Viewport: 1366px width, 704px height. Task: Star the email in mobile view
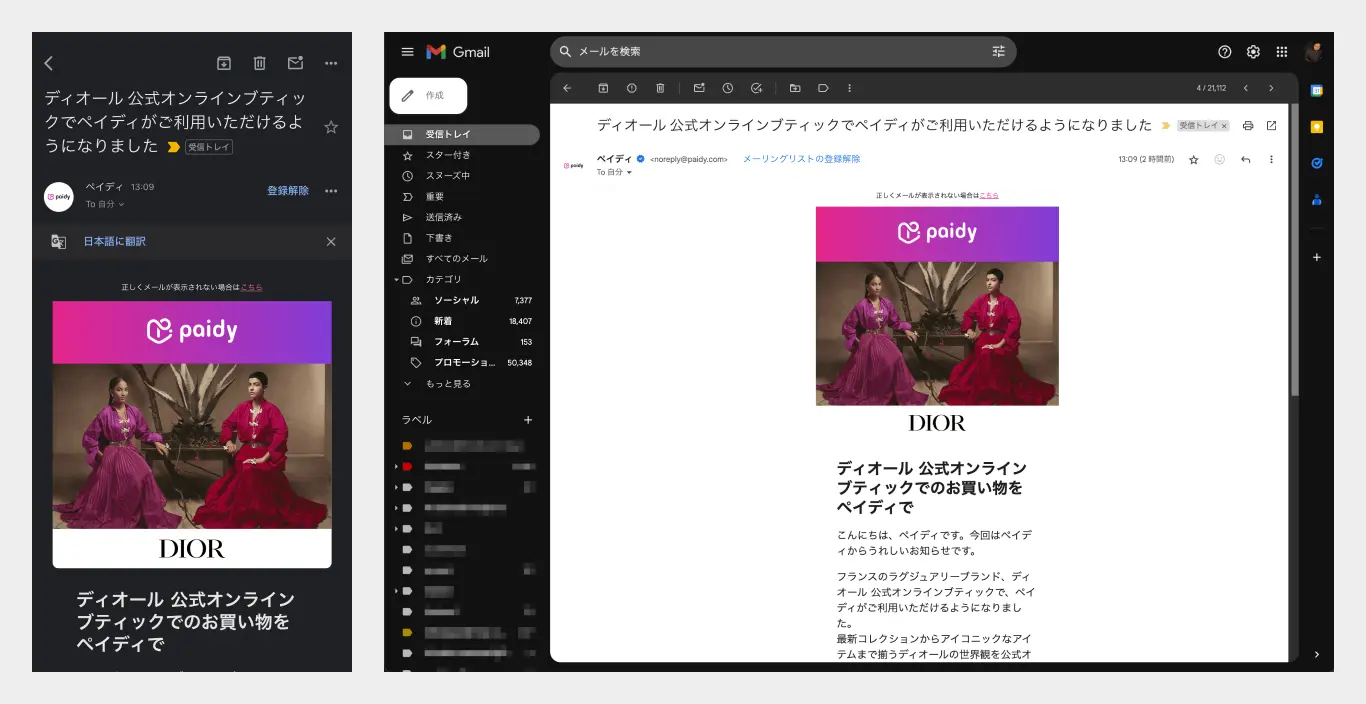coord(331,127)
